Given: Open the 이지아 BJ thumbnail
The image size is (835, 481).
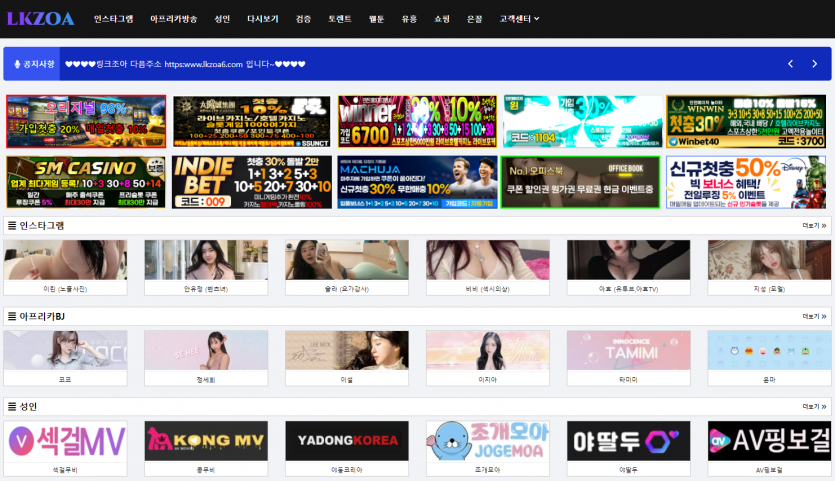Looking at the screenshot, I should point(488,350).
